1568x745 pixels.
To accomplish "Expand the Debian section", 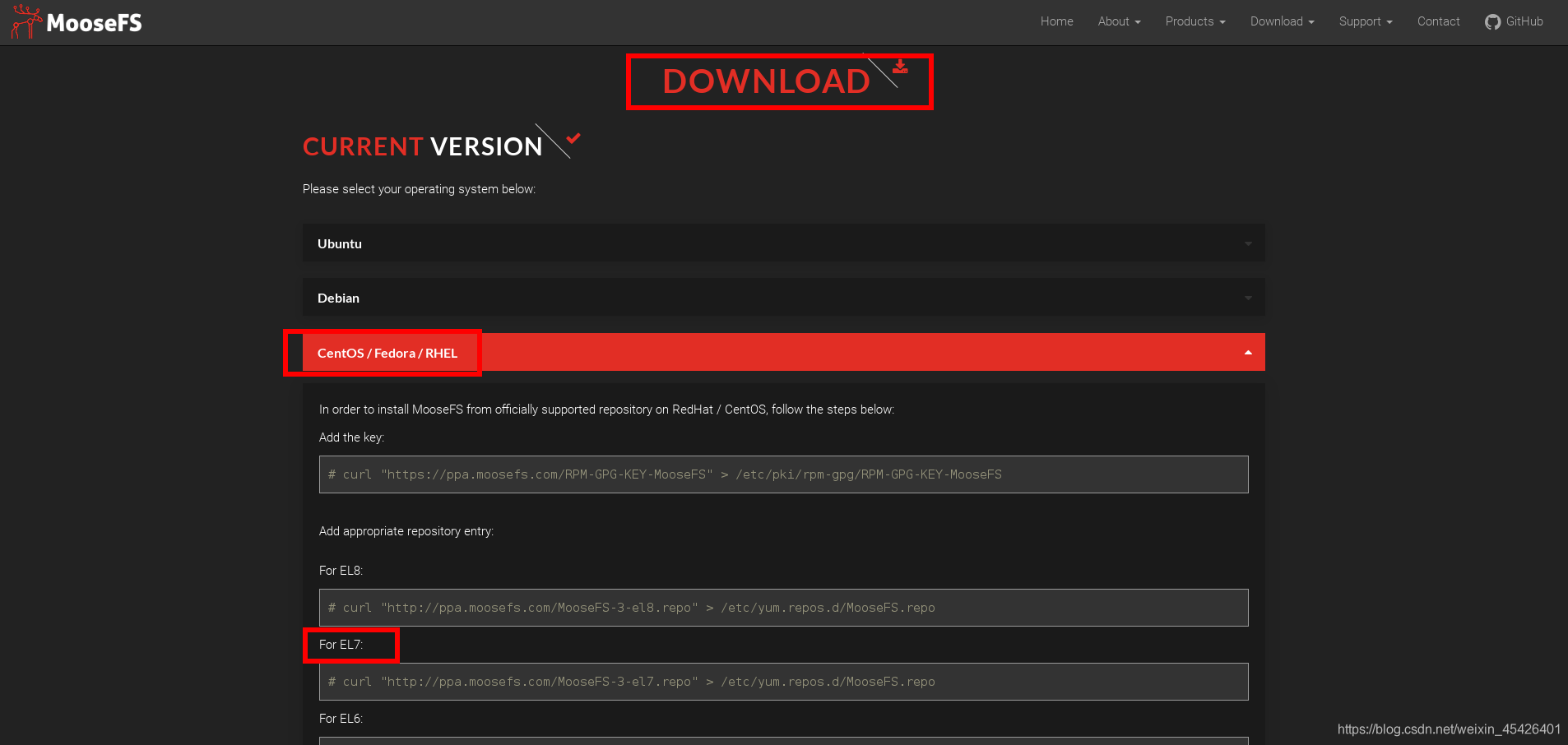I will point(783,298).
